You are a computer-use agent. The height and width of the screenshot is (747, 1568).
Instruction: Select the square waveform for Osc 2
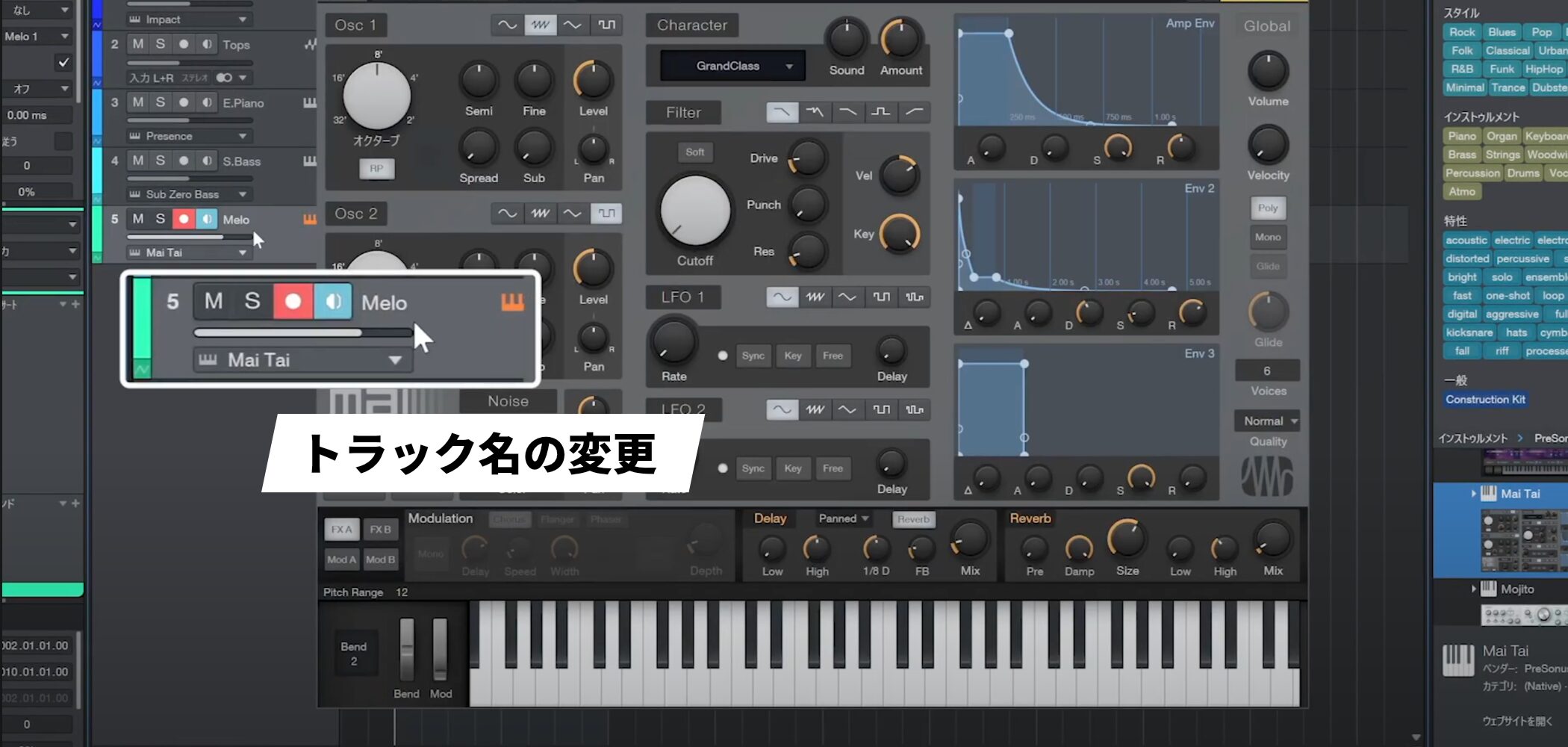click(606, 214)
